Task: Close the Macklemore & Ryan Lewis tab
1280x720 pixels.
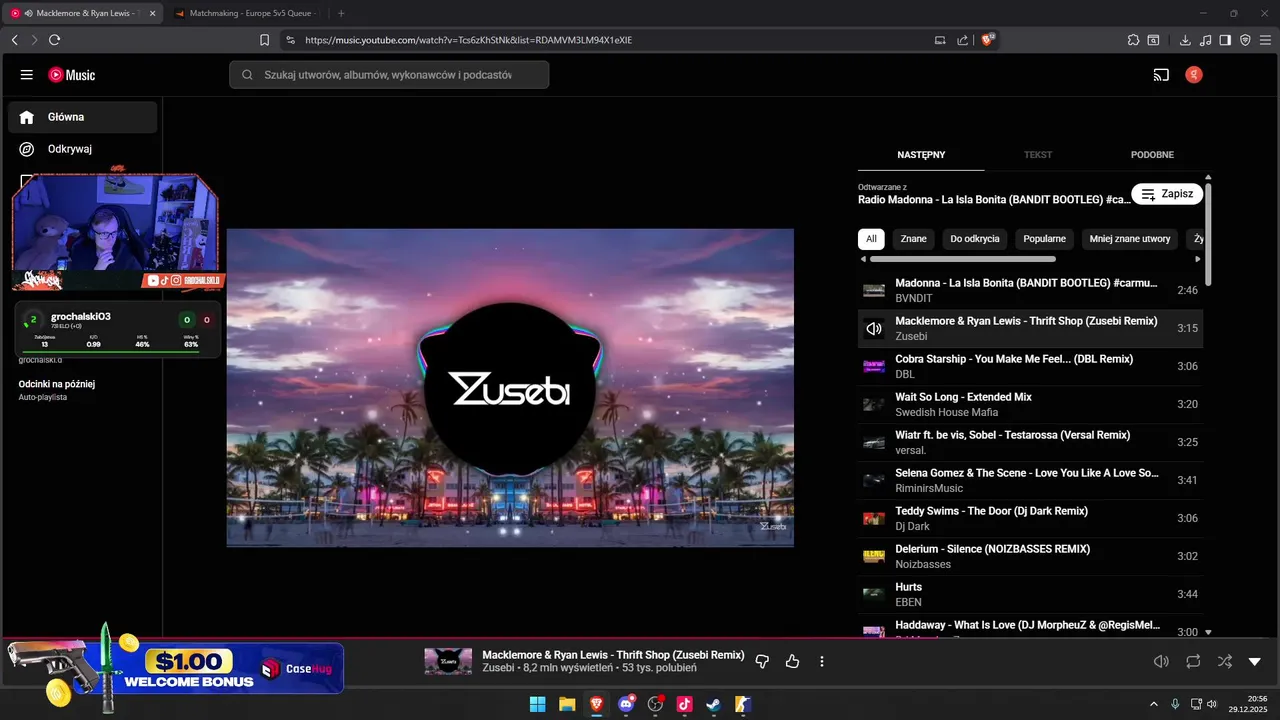Action: pyautogui.click(x=152, y=14)
